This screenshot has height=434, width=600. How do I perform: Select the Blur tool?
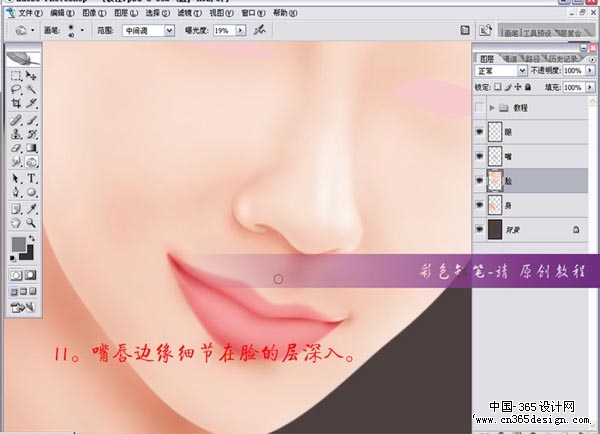(x=16, y=162)
